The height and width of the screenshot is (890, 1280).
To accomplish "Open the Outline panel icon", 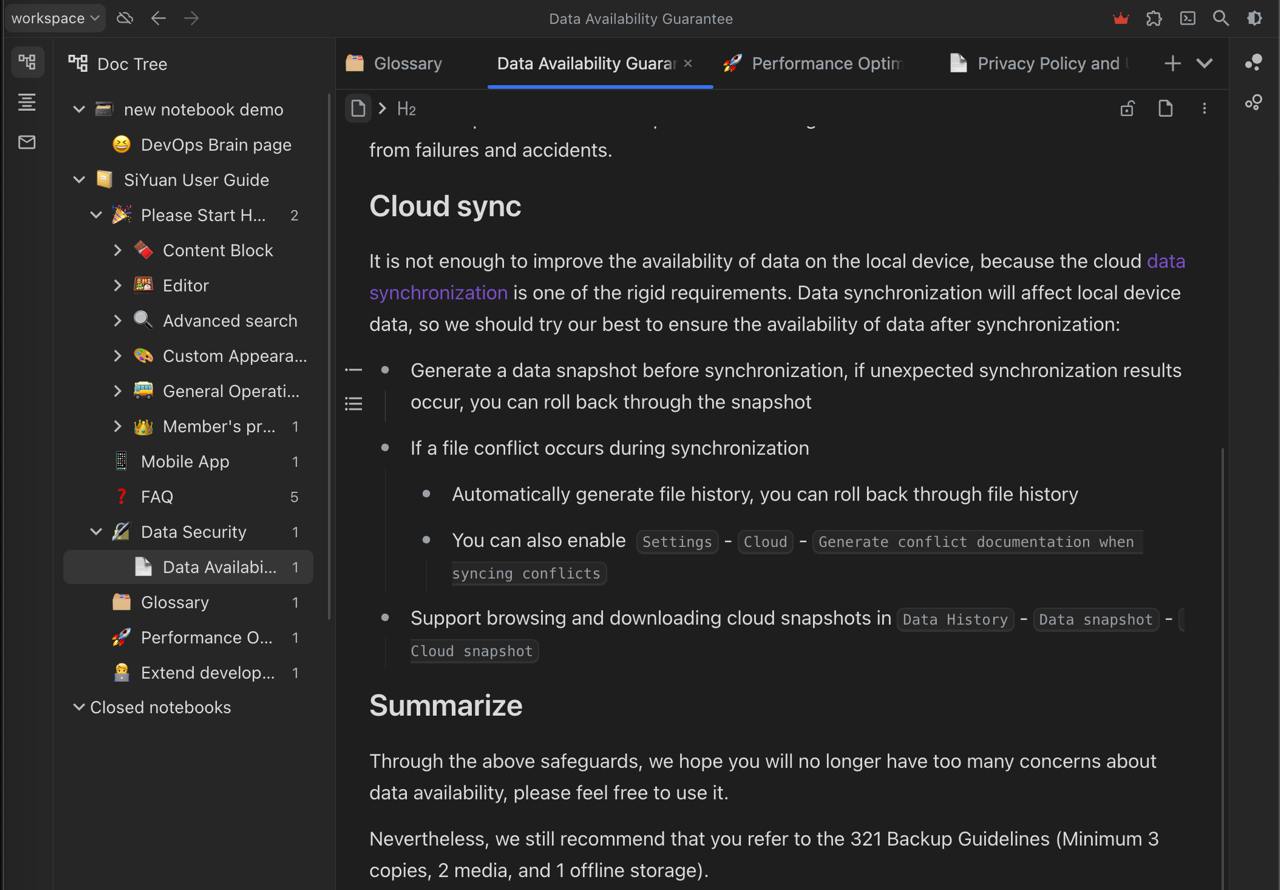I will point(27,102).
